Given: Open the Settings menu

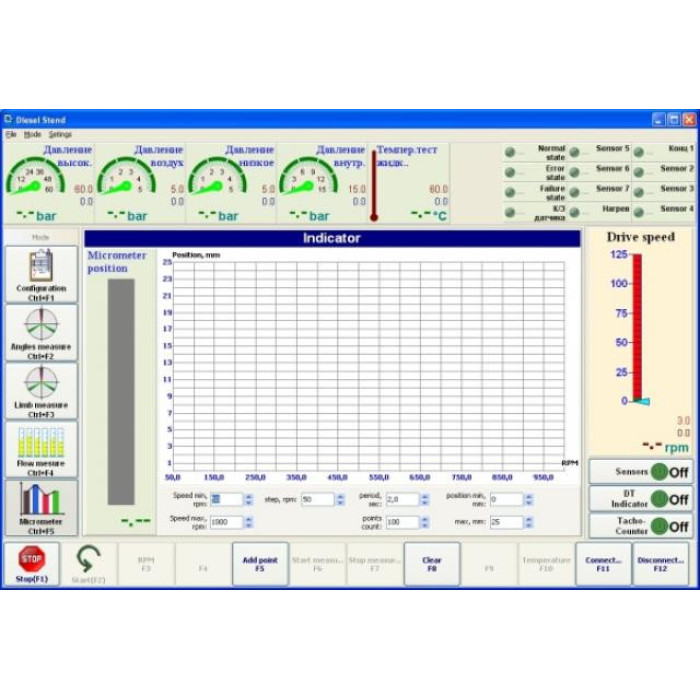Looking at the screenshot, I should (60, 134).
